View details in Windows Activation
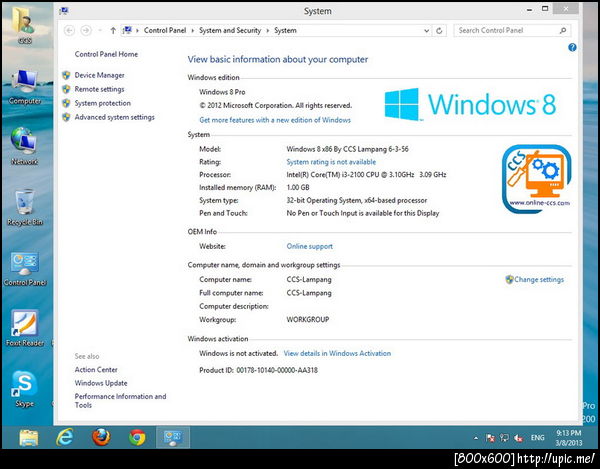This screenshot has height=469, width=600. (x=337, y=353)
